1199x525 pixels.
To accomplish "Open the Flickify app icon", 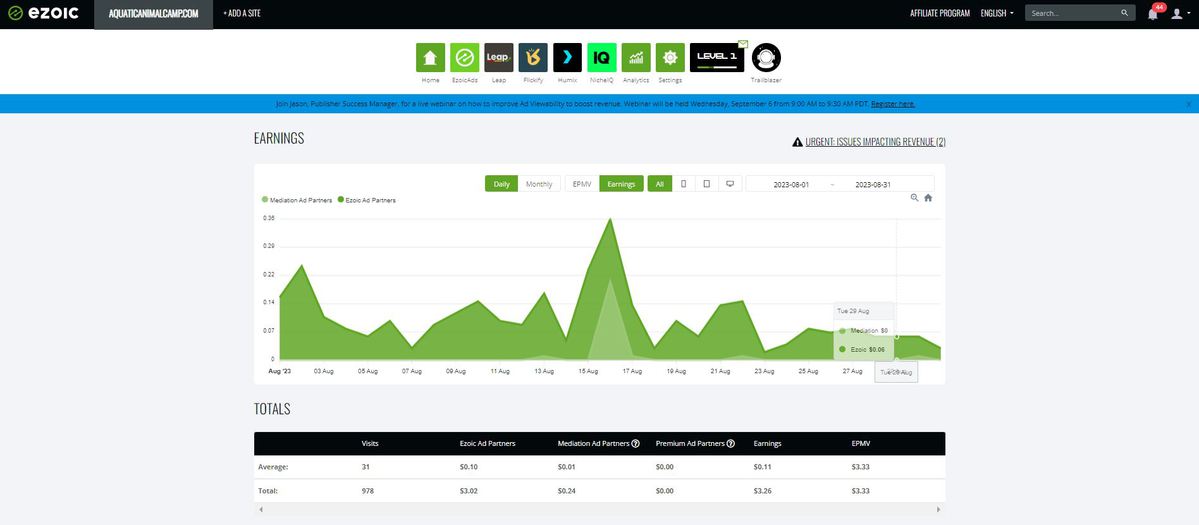I will pyautogui.click(x=533, y=57).
